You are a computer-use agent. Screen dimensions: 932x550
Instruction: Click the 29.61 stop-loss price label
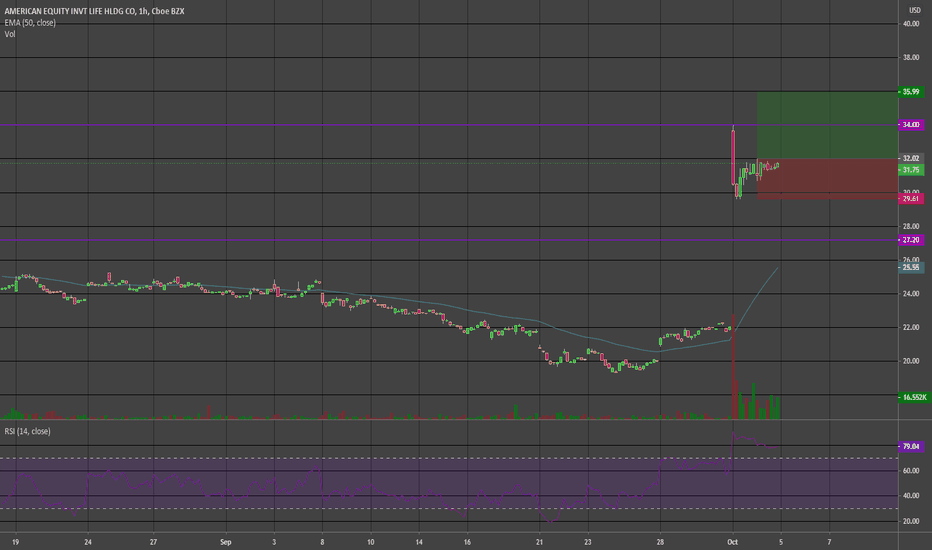click(x=911, y=199)
